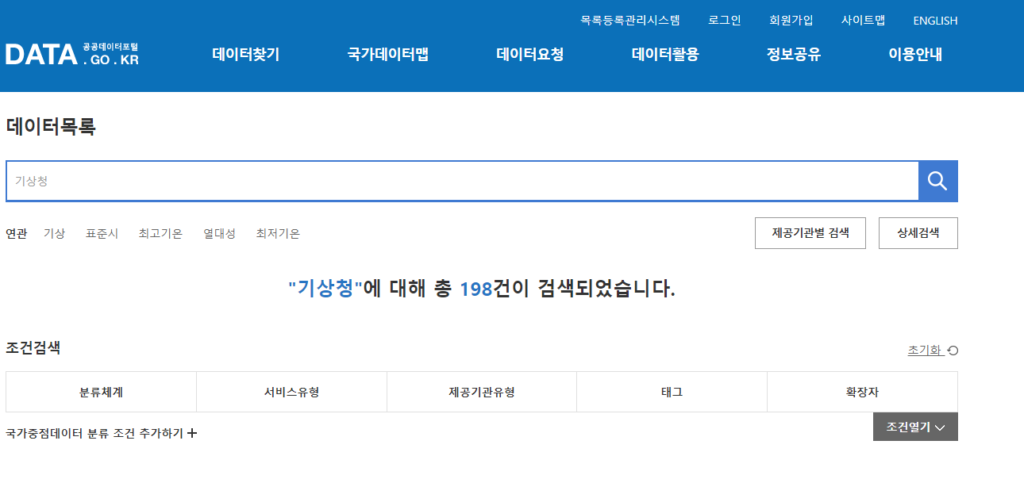The image size is (1024, 479).
Task: Switch to ENGLISH version
Action: click(935, 20)
